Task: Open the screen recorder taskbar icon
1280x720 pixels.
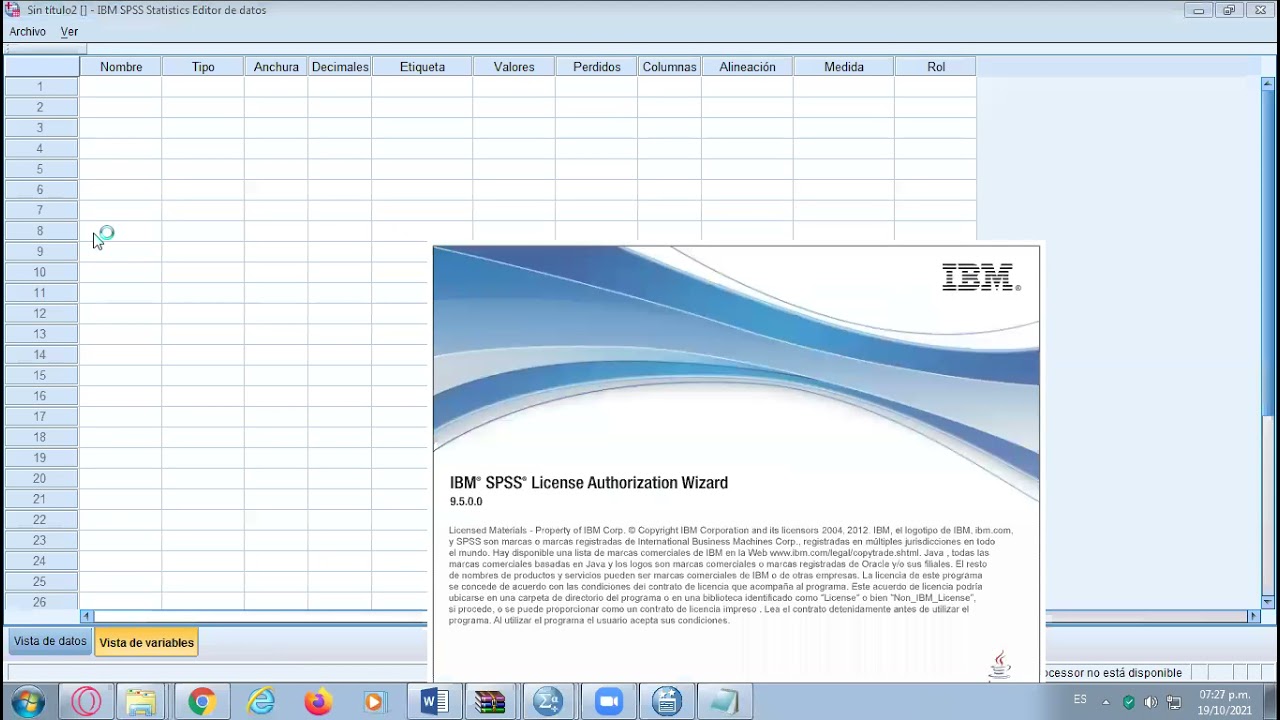Action: coord(667,702)
